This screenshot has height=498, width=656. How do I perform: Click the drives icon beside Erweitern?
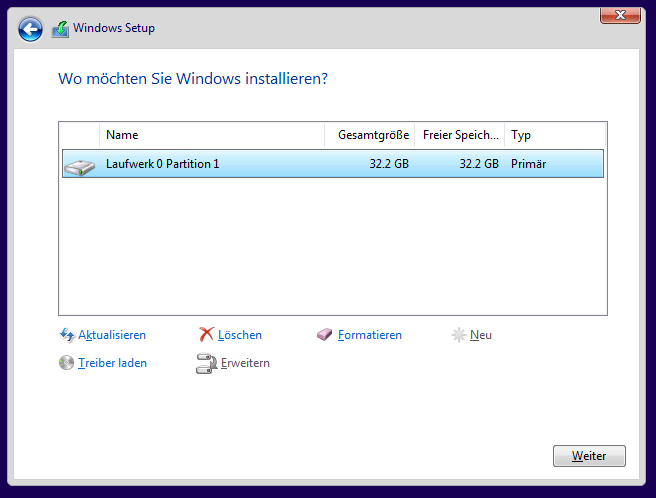206,363
